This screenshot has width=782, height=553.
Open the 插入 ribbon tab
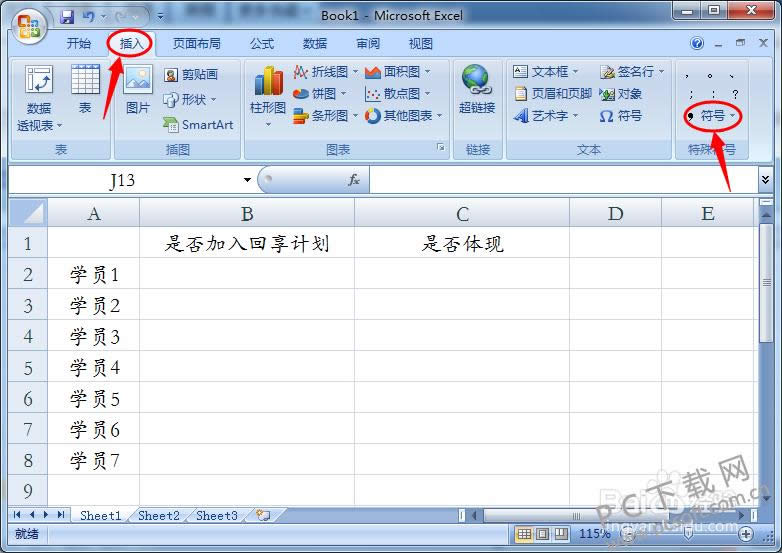[131, 44]
